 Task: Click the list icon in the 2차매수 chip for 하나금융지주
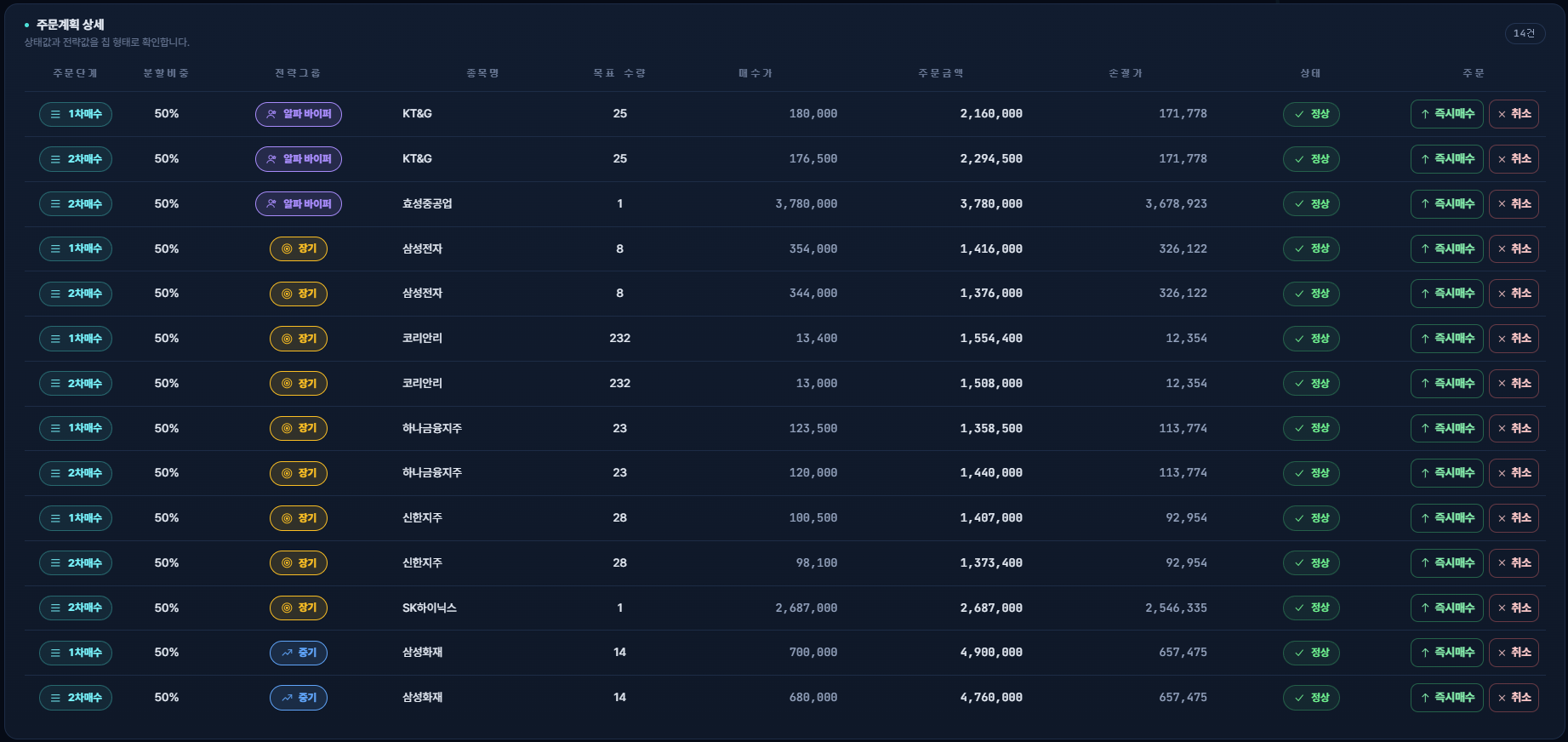[55, 474]
